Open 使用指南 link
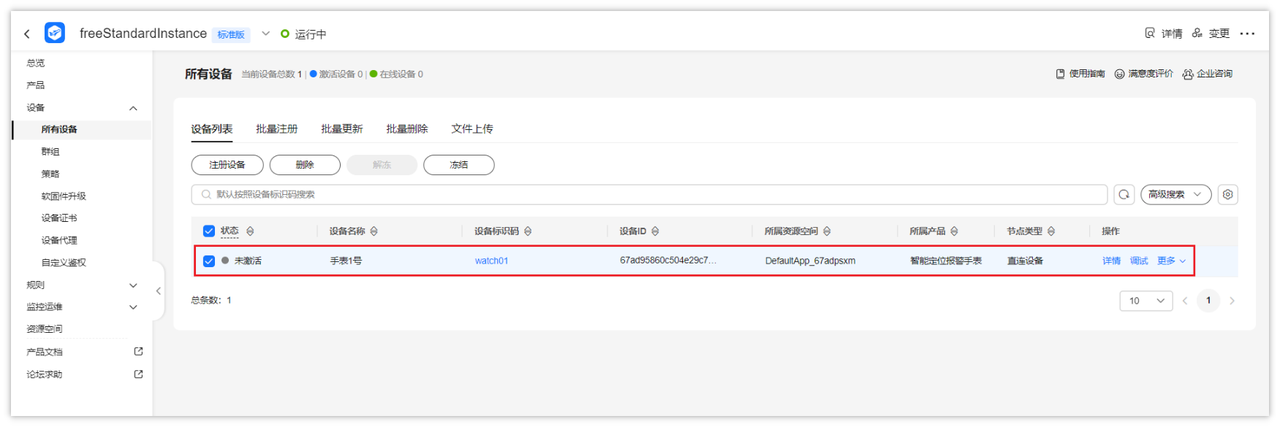This screenshot has height=427, width=1280. (1080, 74)
